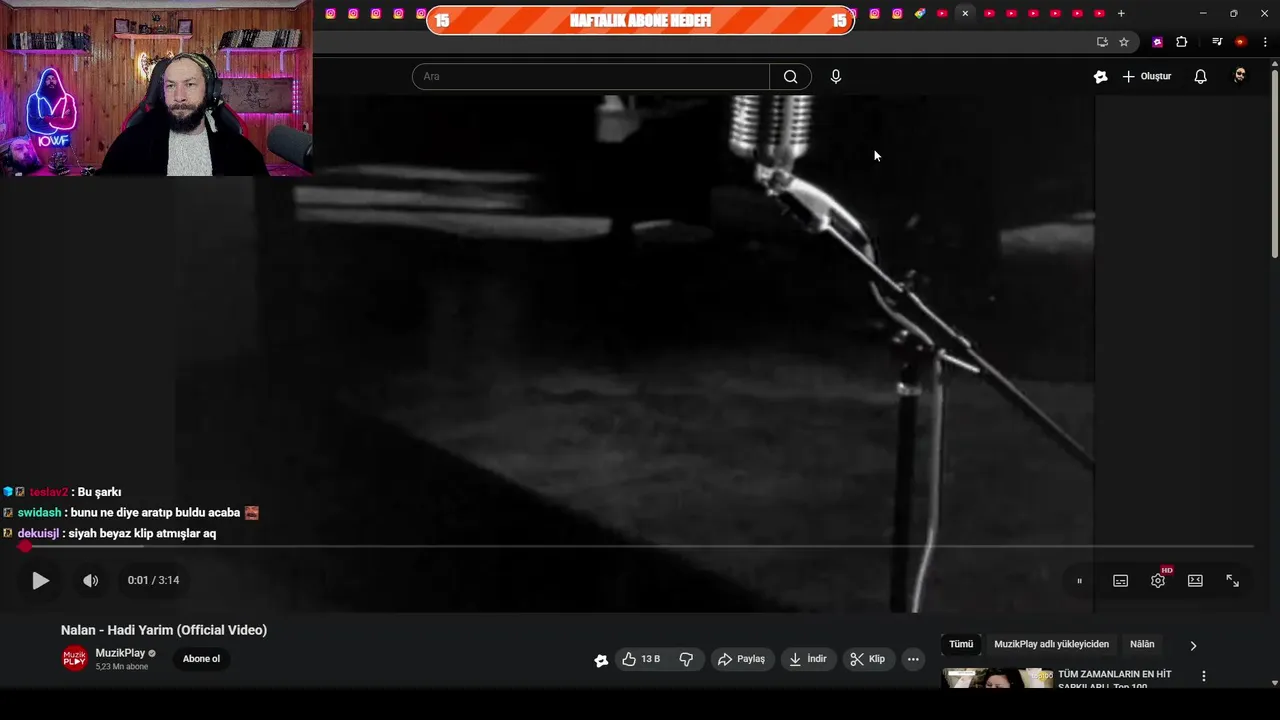Open the media control music-note icon

click(x=1217, y=42)
